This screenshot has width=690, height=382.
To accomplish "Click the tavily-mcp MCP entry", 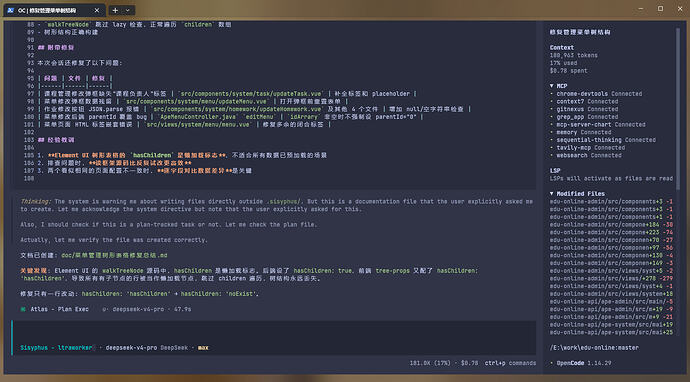I will 587,147.
